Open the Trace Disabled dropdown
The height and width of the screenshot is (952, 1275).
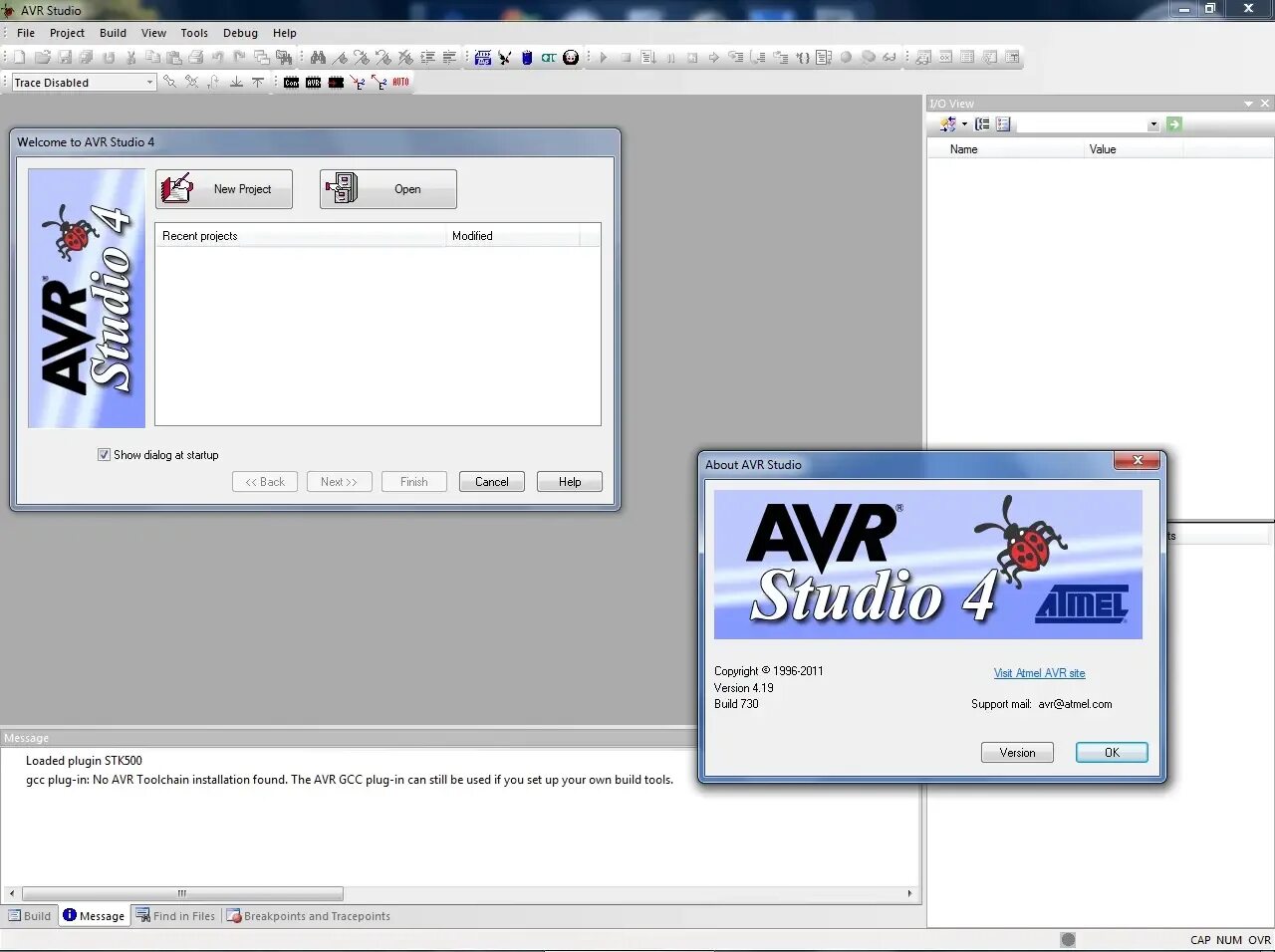point(149,83)
